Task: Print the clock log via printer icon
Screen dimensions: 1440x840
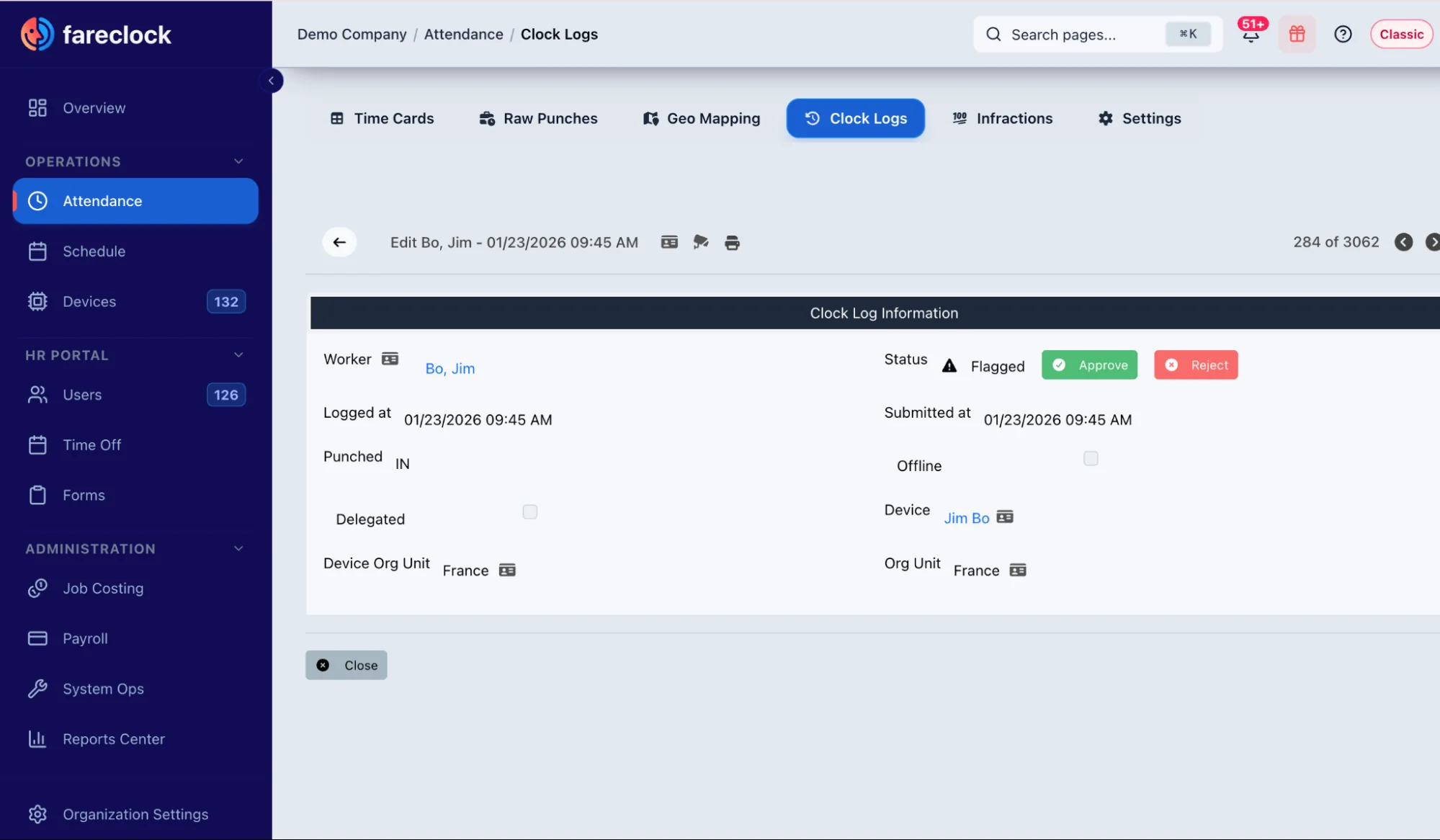Action: [x=732, y=243]
